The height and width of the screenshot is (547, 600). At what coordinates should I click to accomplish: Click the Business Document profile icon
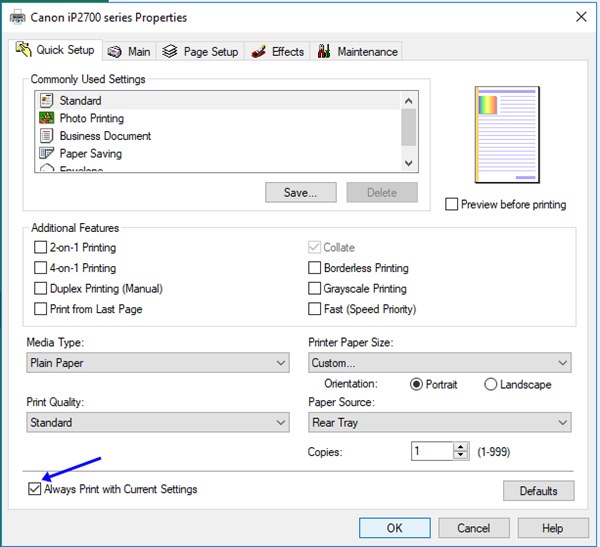coord(46,136)
